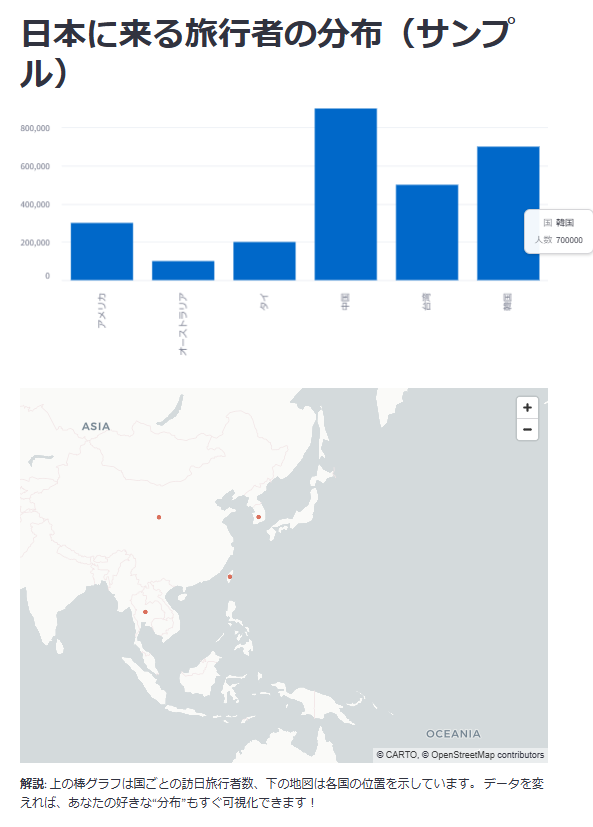This screenshot has height=827, width=593.
Task: Select the アメリカ bar in the chart
Action: 102,252
